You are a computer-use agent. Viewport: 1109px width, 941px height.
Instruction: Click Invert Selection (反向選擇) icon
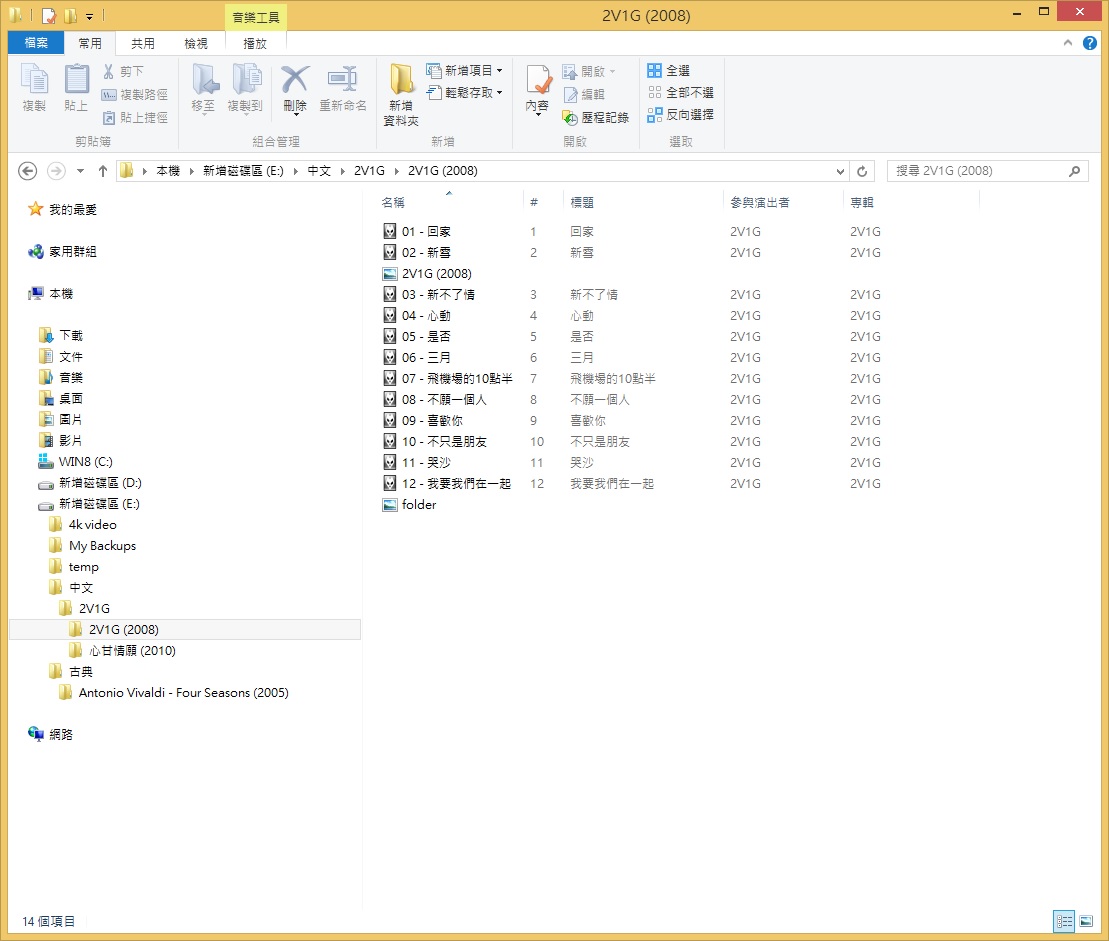655,115
